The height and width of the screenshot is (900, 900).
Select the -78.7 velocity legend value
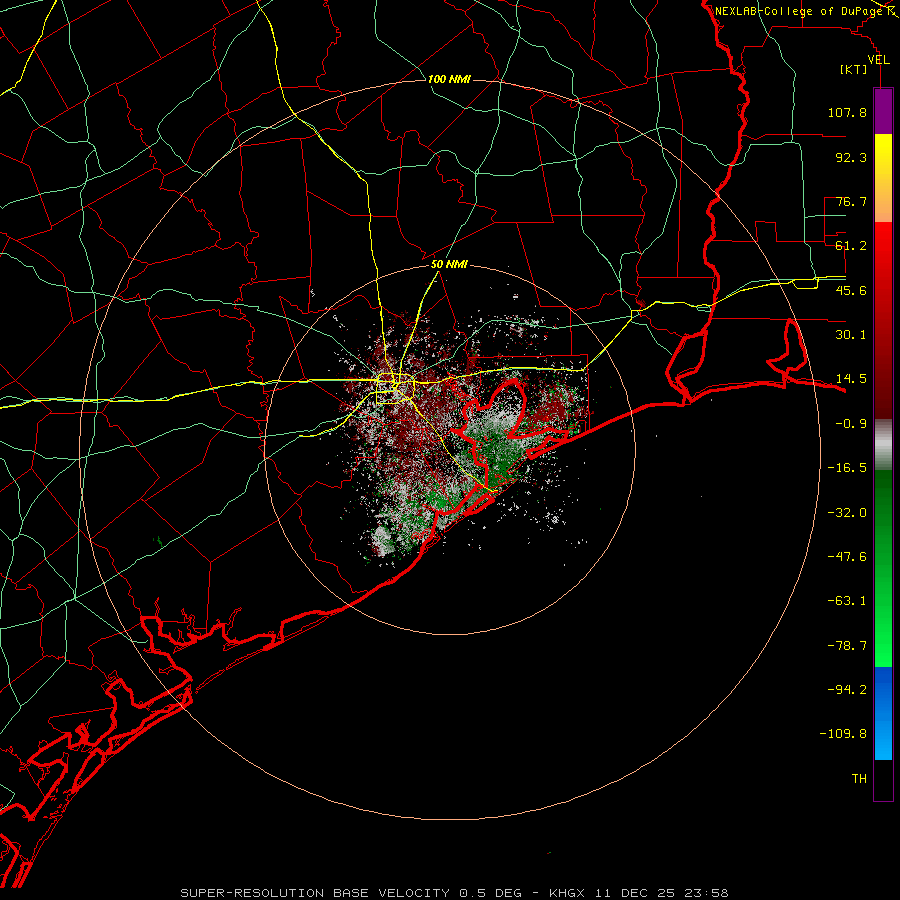click(847, 646)
